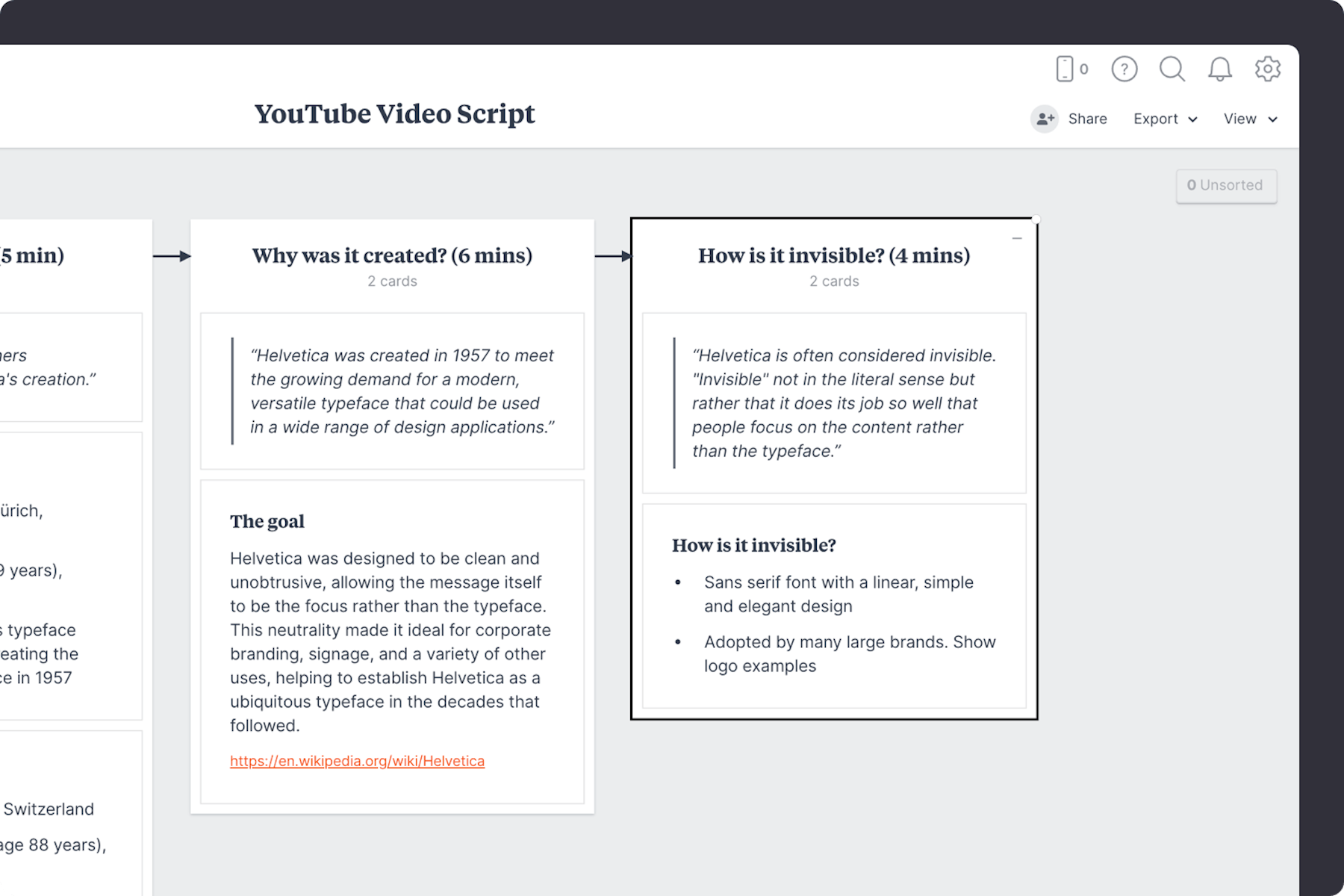Open the Wikipedia Helvetica link
The height and width of the screenshot is (896, 1344).
pos(357,761)
